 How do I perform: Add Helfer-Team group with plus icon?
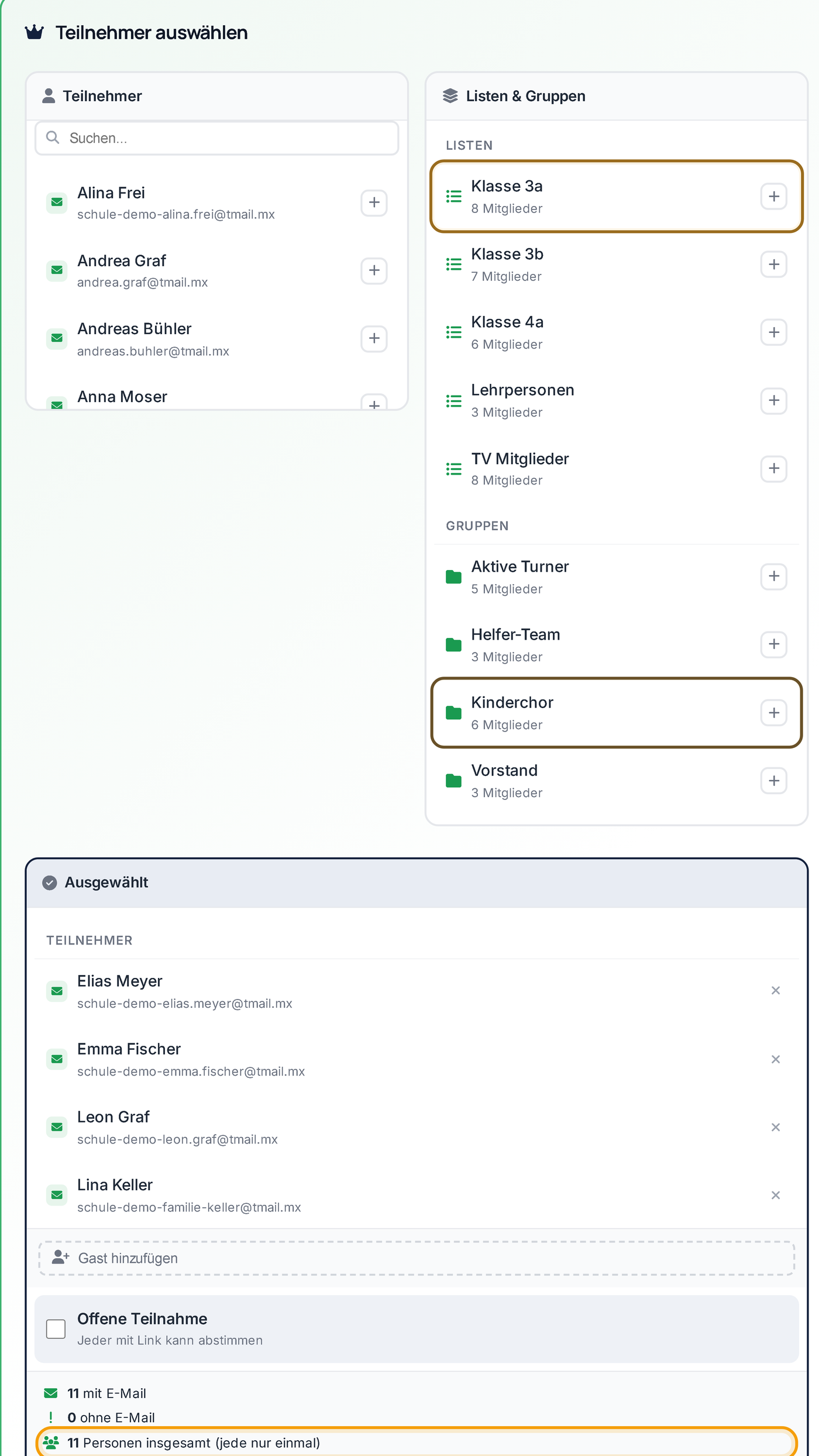coord(773,644)
